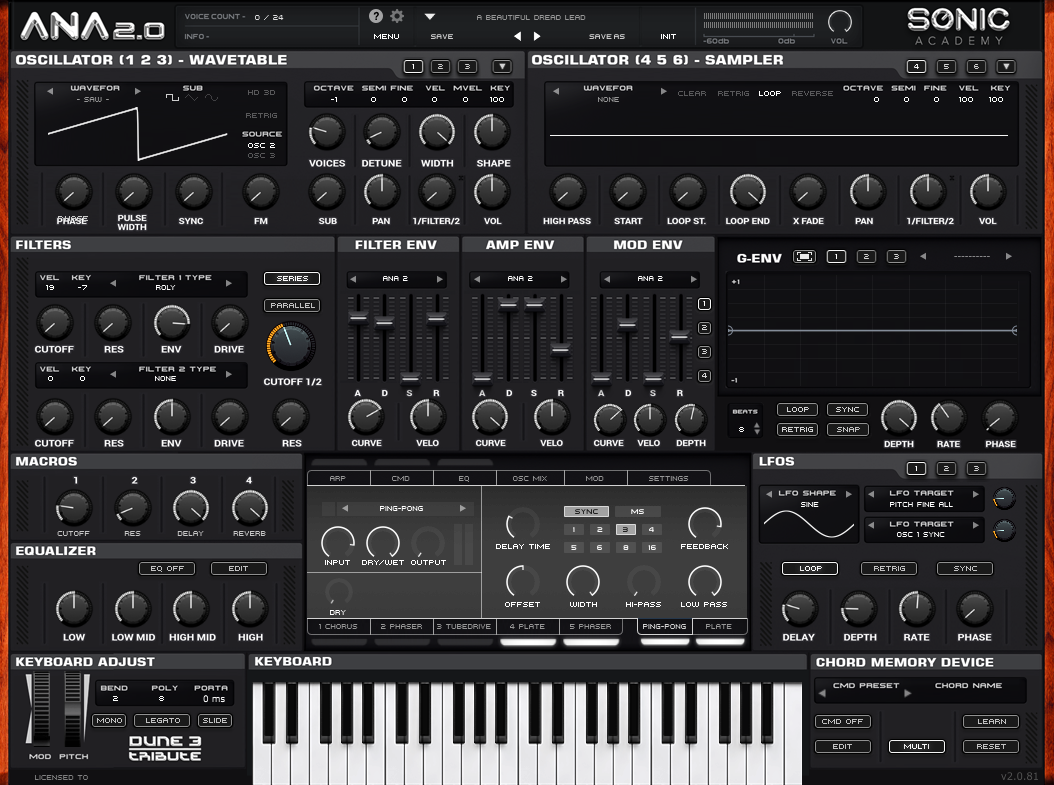
Task: Expand the oscillator 1 2 3 dropdown arrow
Action: point(502,67)
